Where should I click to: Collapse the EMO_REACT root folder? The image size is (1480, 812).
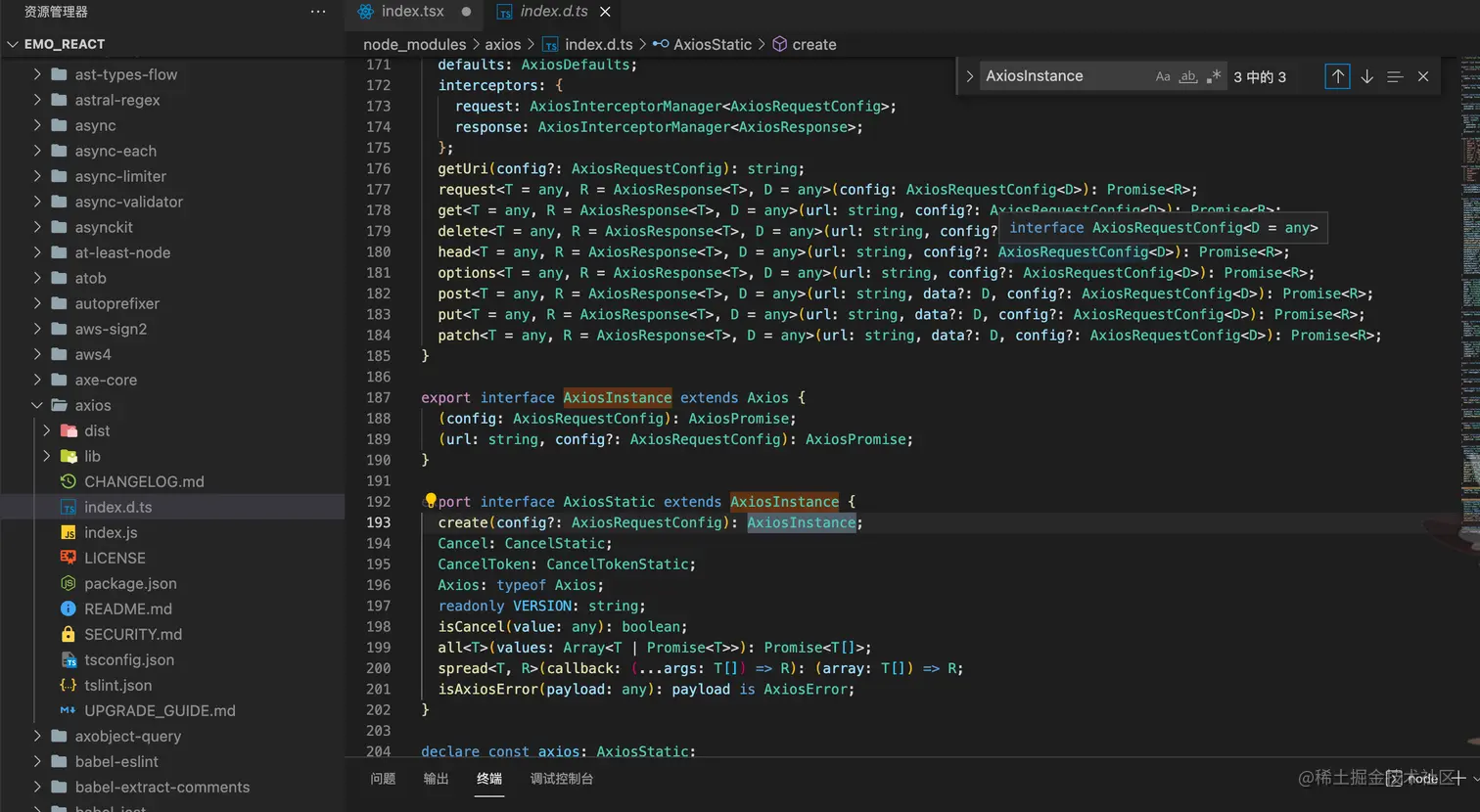click(x=13, y=44)
